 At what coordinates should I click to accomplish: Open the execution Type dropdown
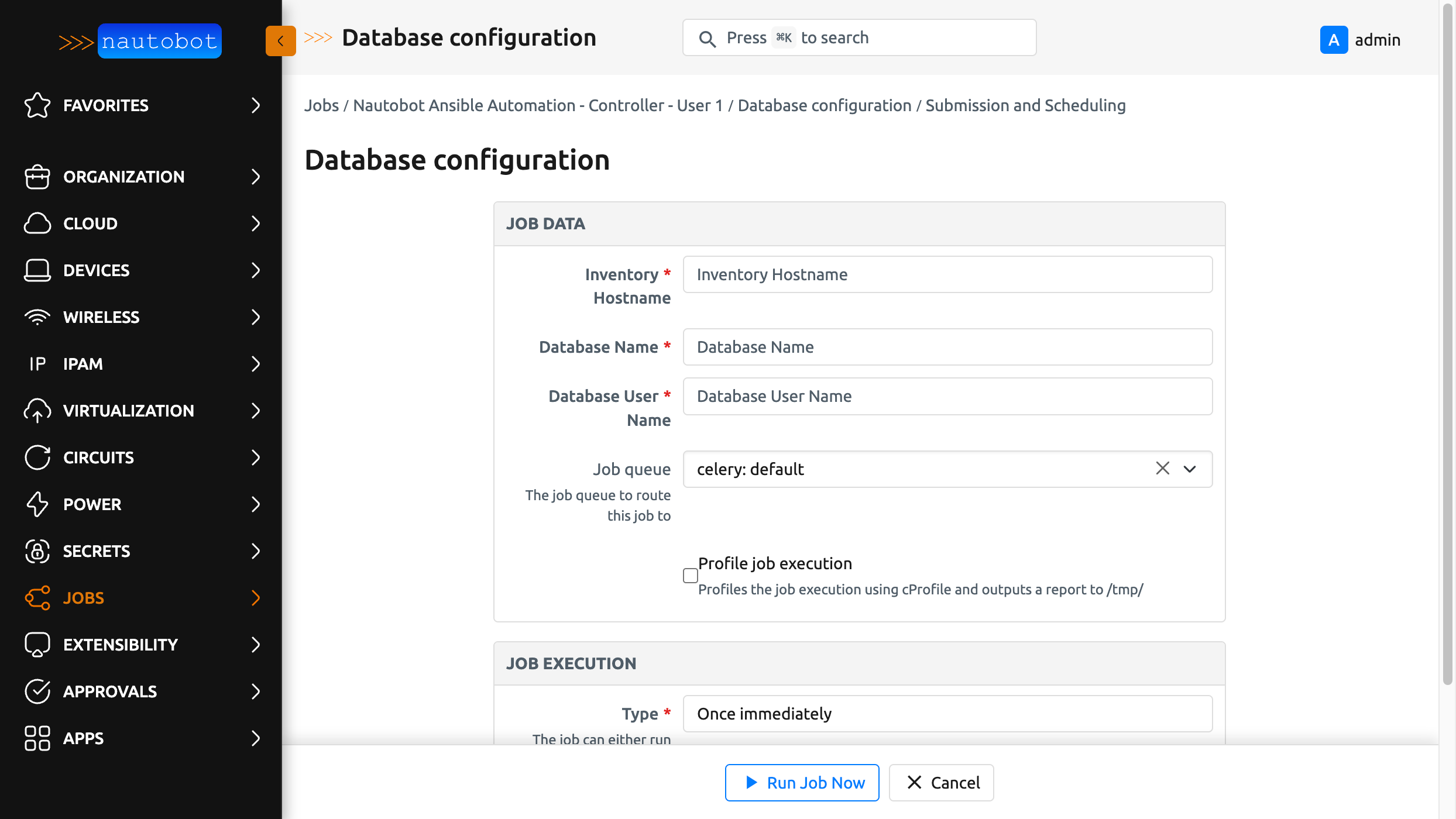coord(947,714)
